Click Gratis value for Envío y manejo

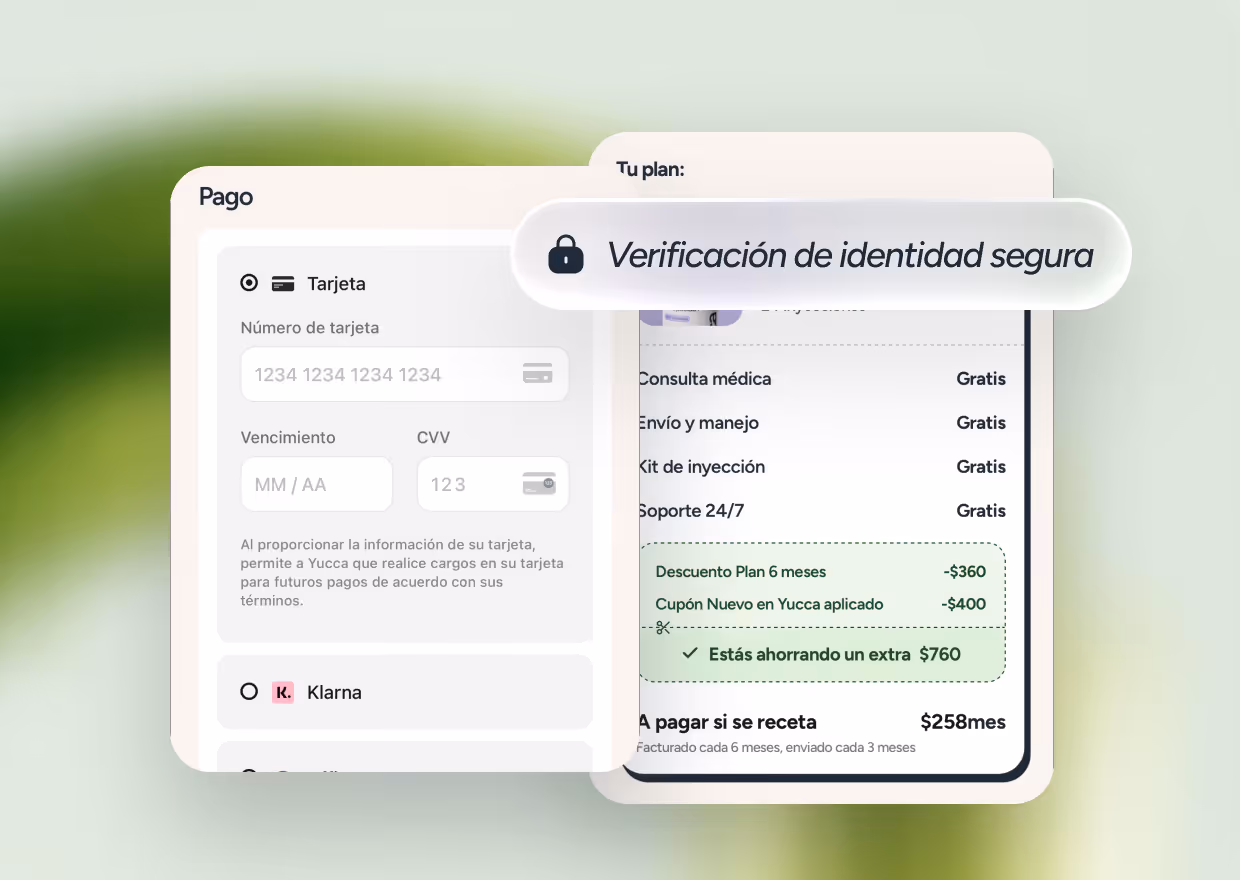tap(981, 423)
